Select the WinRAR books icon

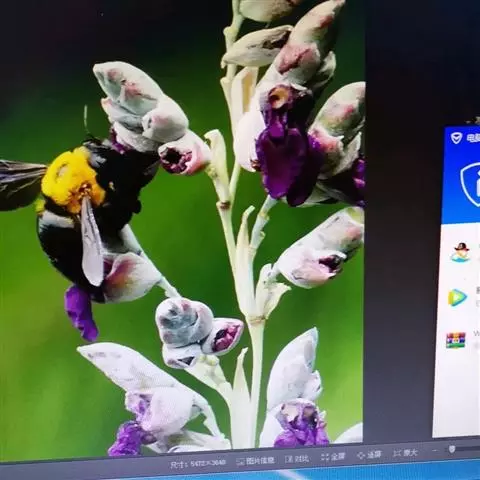[x=455, y=340]
